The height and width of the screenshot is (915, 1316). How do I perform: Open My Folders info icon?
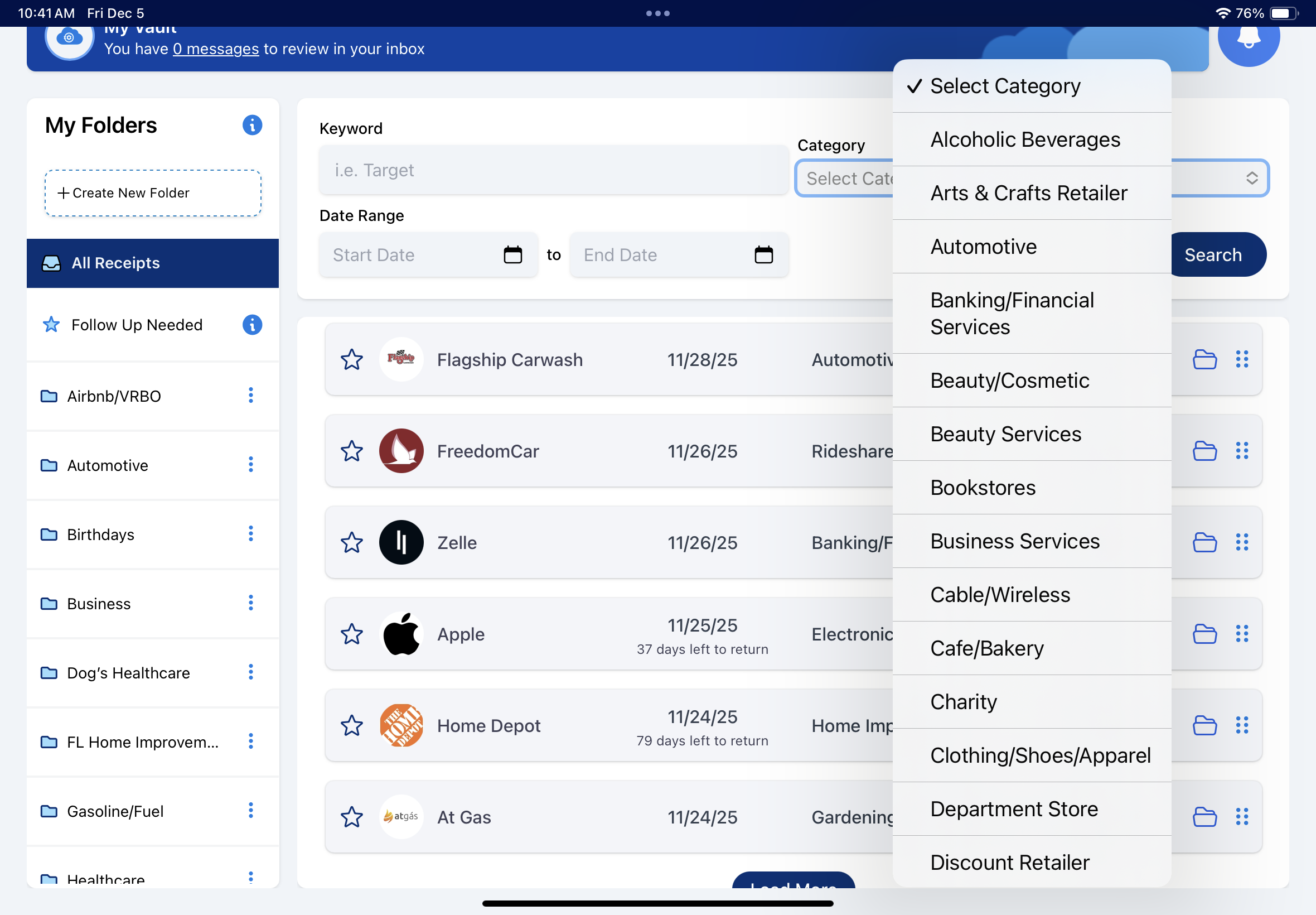click(x=252, y=125)
